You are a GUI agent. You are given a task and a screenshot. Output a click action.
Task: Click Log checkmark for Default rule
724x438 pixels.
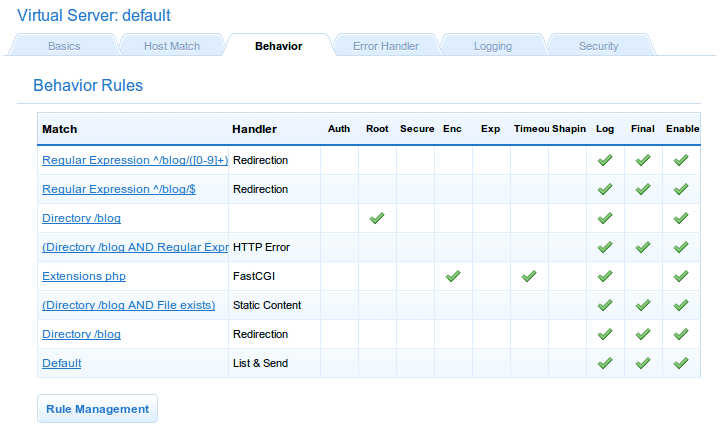tap(604, 363)
